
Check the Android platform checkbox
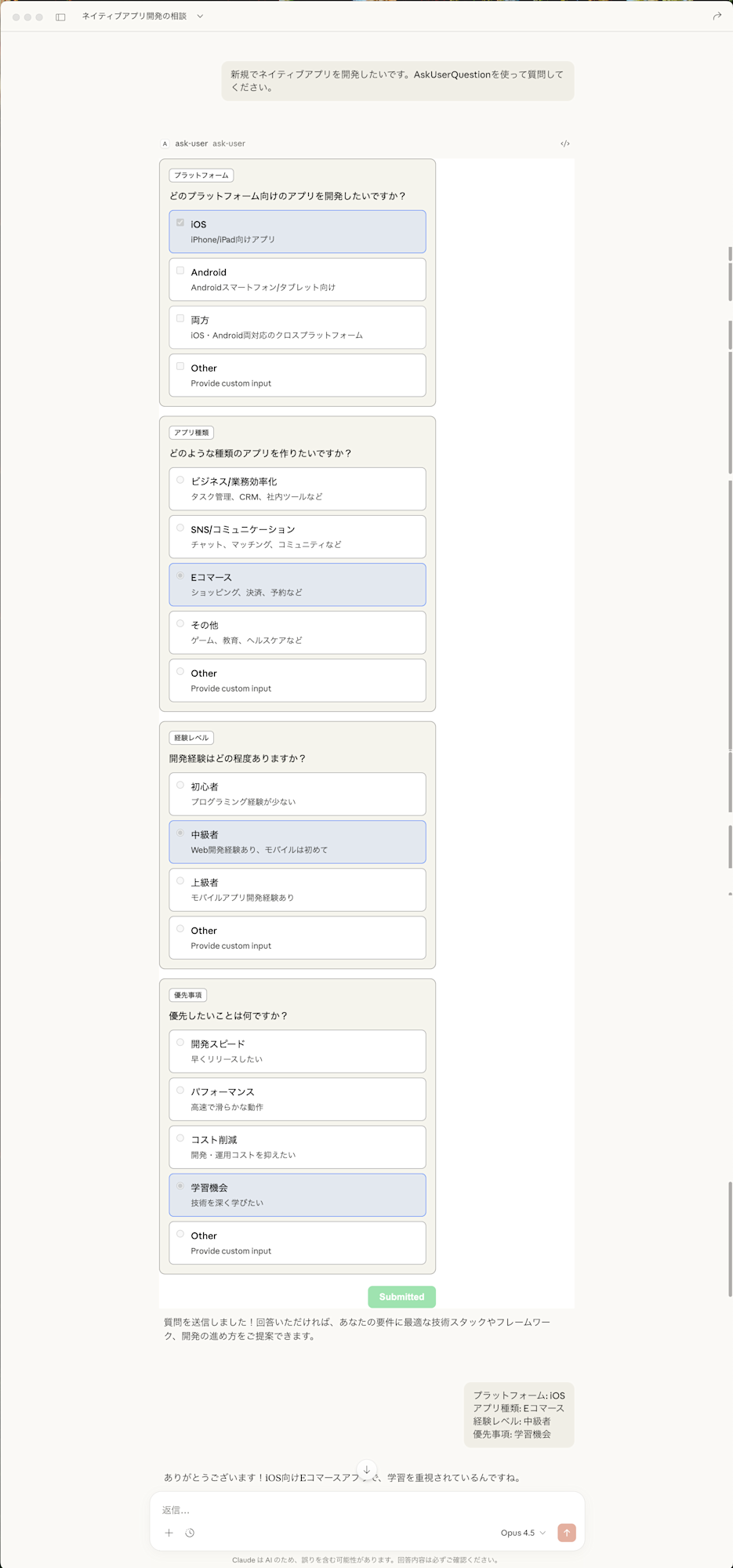180,271
